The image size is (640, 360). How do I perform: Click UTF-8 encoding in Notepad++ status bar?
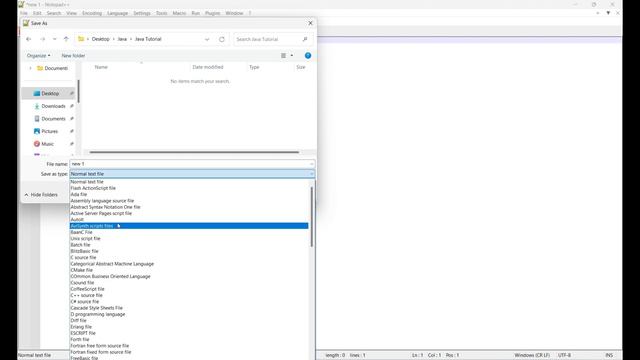click(x=564, y=355)
